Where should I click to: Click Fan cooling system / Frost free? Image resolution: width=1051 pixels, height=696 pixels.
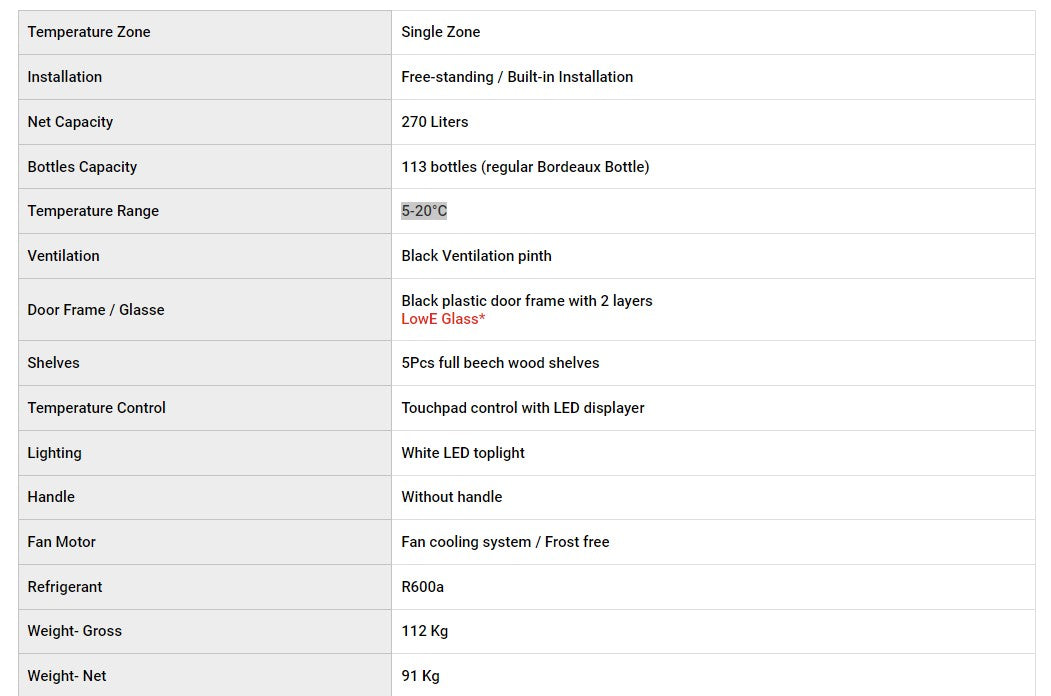[x=505, y=542]
